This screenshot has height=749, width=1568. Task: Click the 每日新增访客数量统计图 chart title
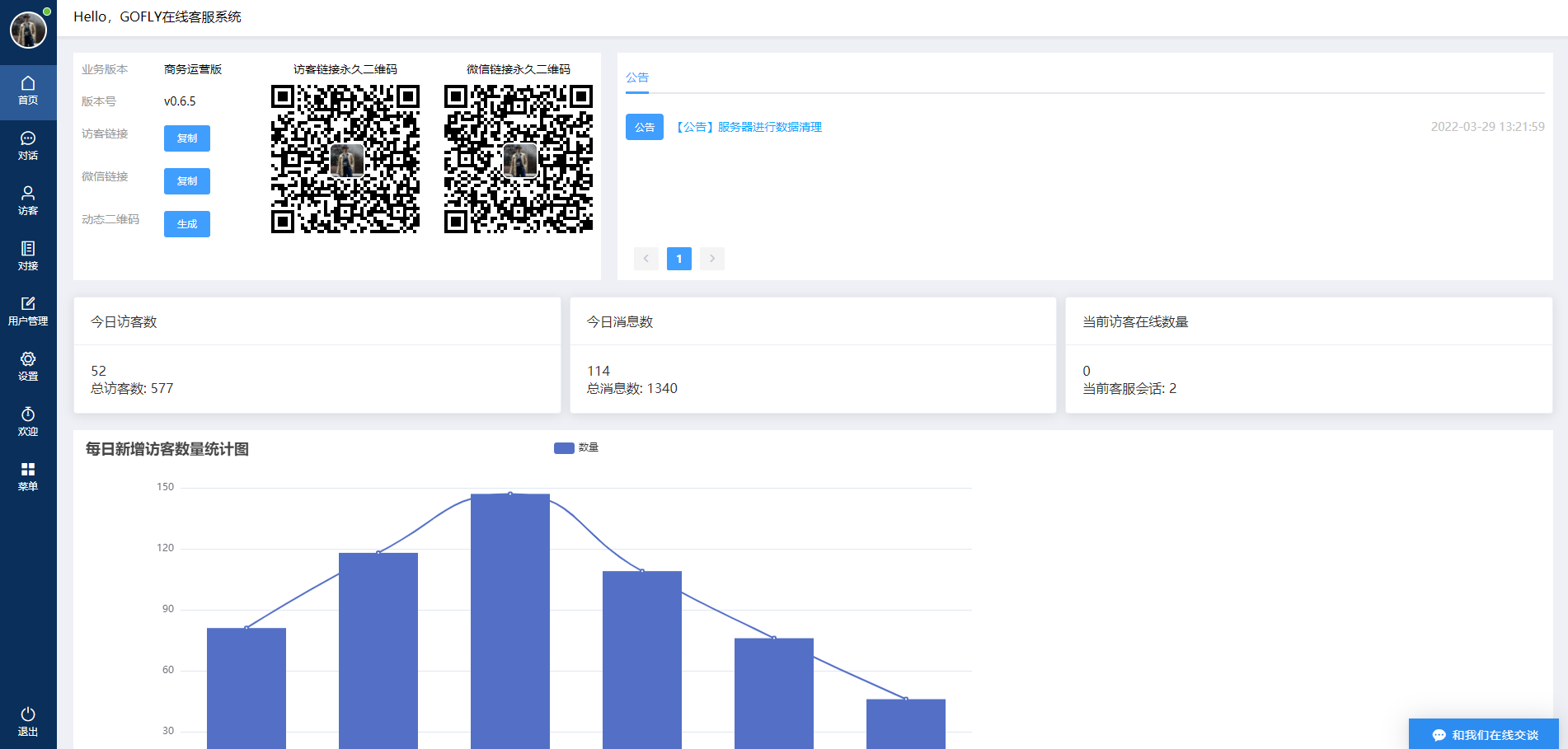167,449
